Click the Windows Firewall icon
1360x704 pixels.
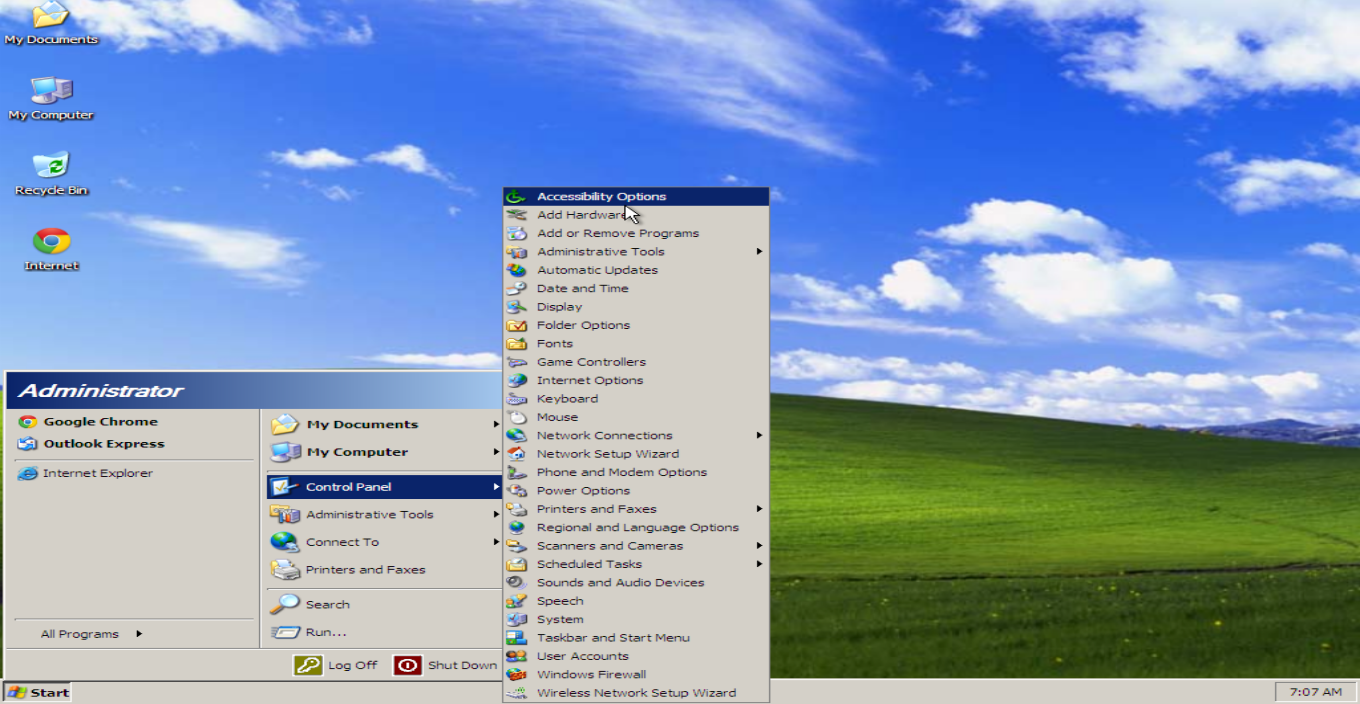pos(516,674)
